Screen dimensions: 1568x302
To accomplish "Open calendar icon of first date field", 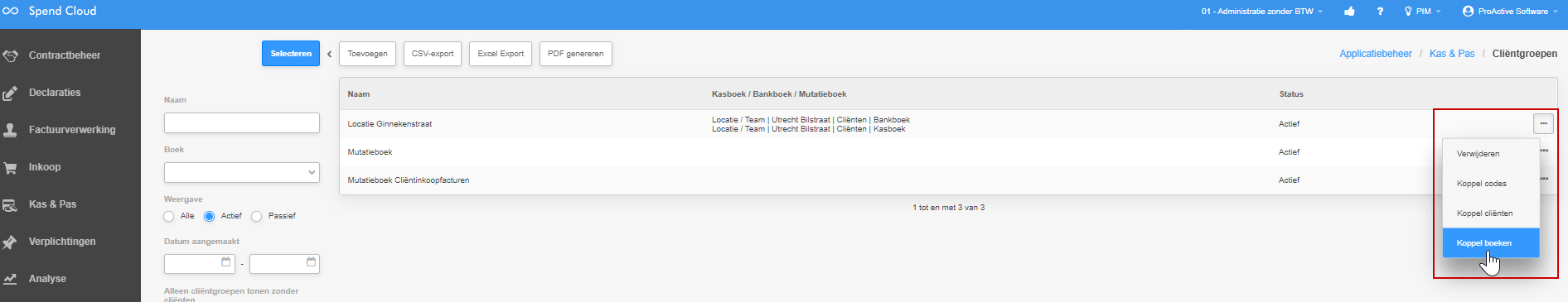I will [226, 262].
